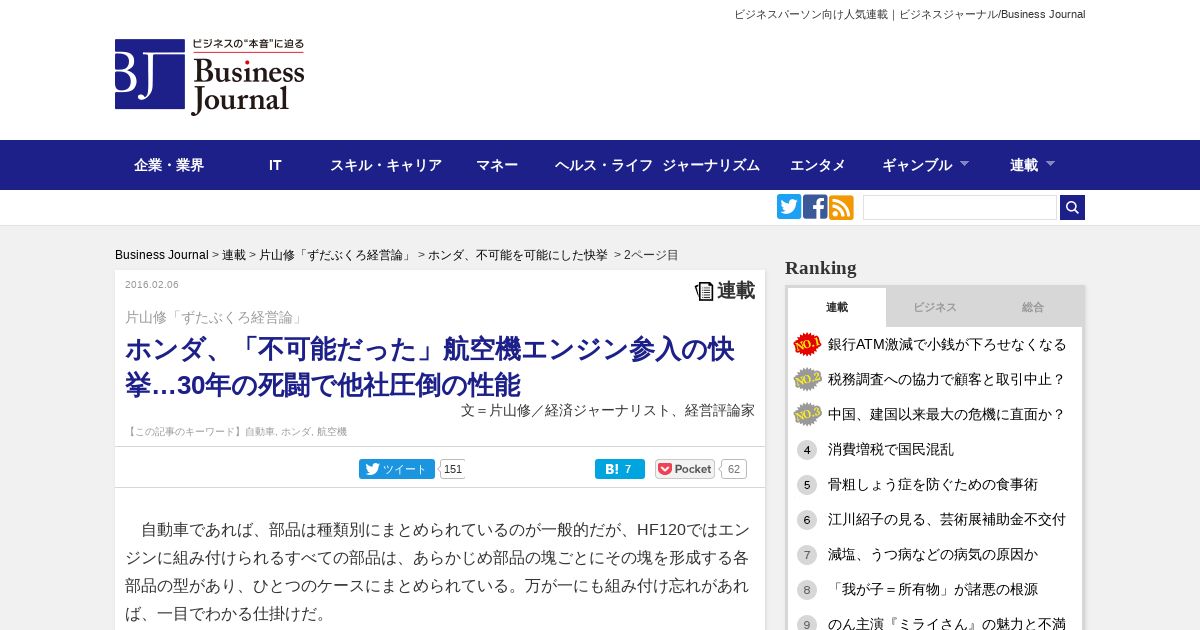Open the スキル・キャリア menu
This screenshot has height=630, width=1200.
[386, 165]
